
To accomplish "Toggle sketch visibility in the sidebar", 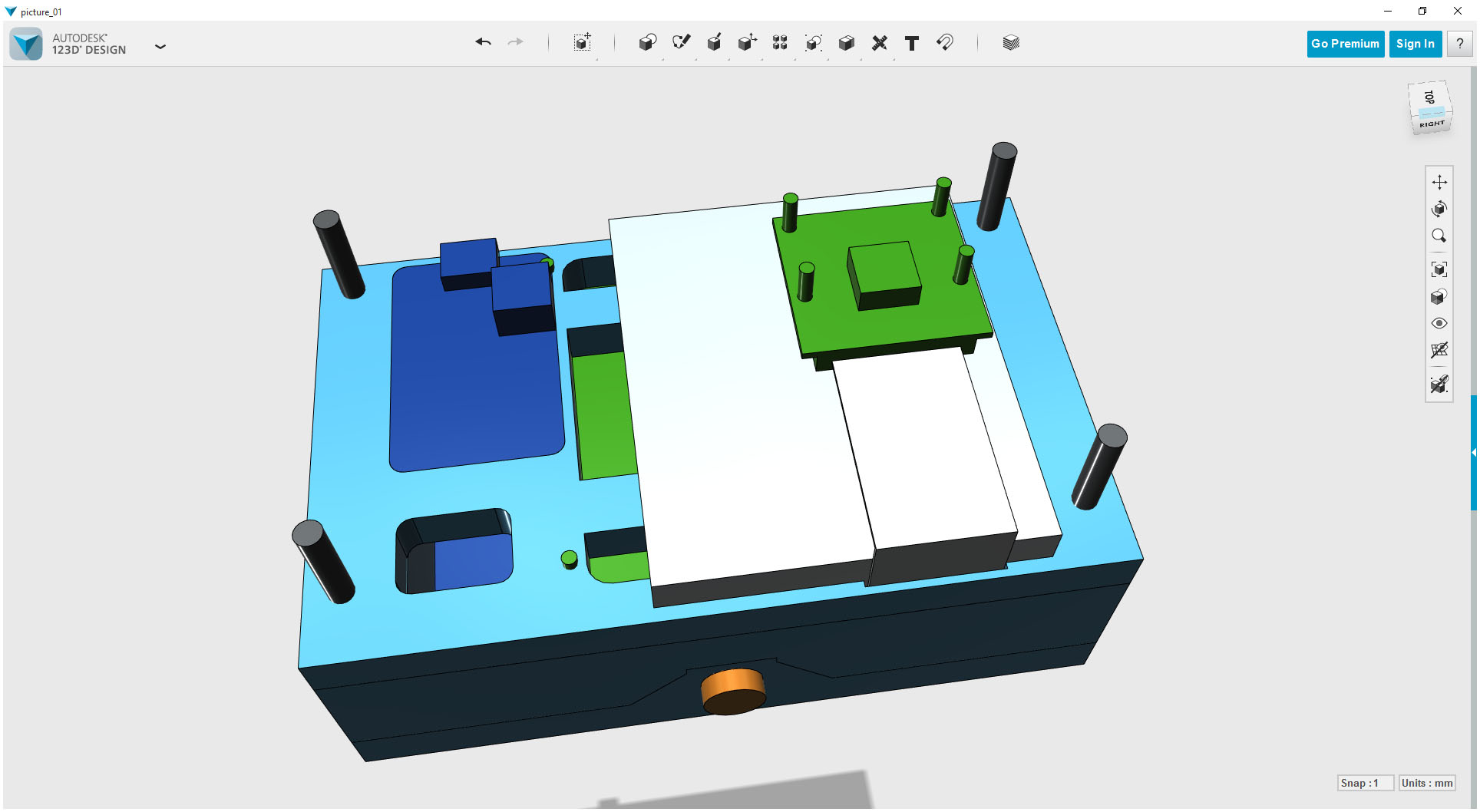I will (1439, 385).
